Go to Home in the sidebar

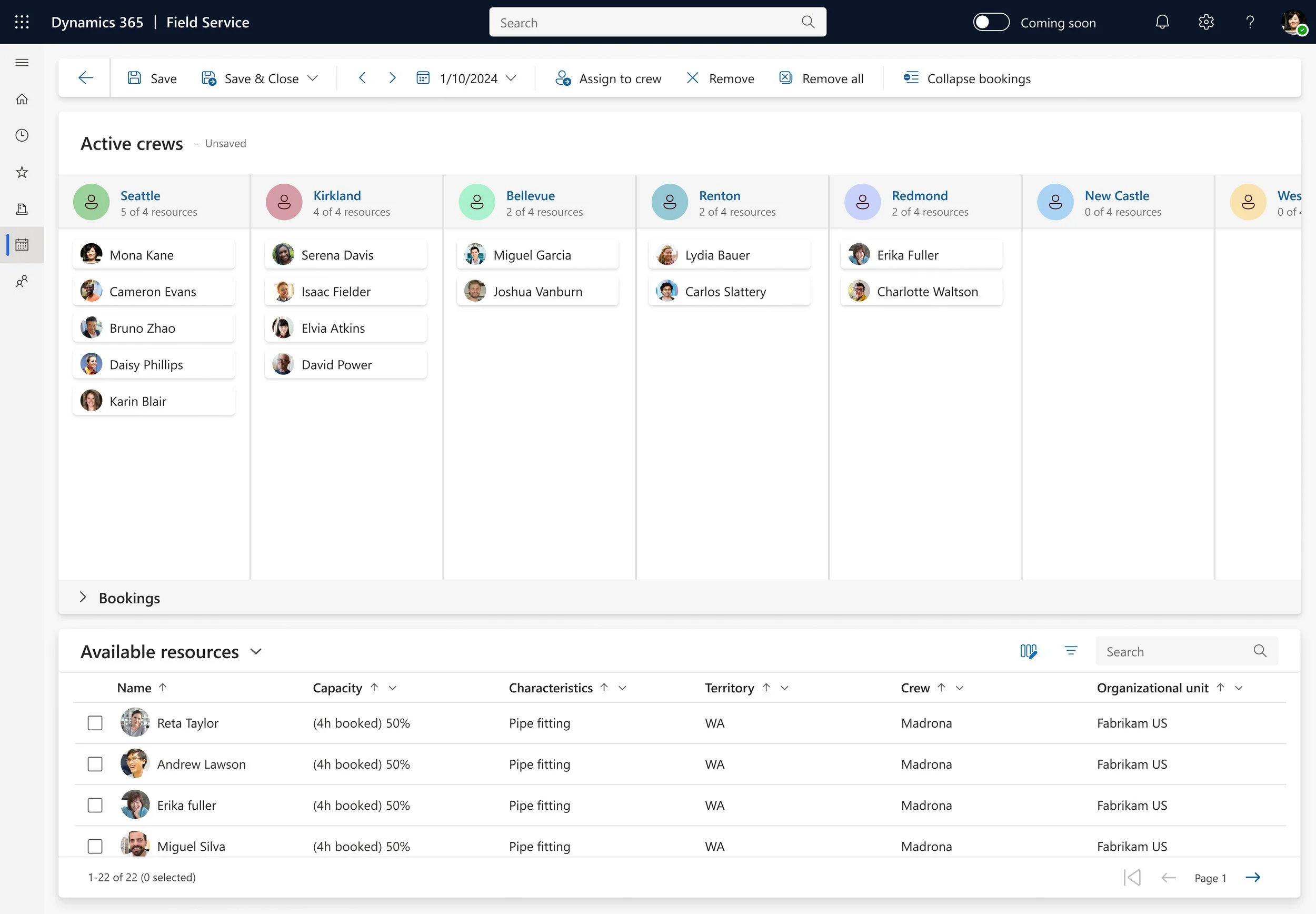click(22, 99)
